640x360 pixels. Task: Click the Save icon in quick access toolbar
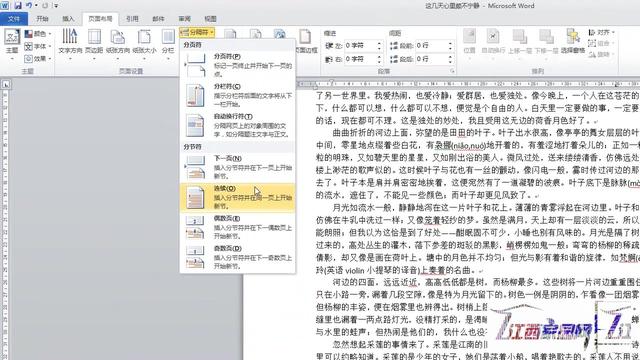click(18, 6)
